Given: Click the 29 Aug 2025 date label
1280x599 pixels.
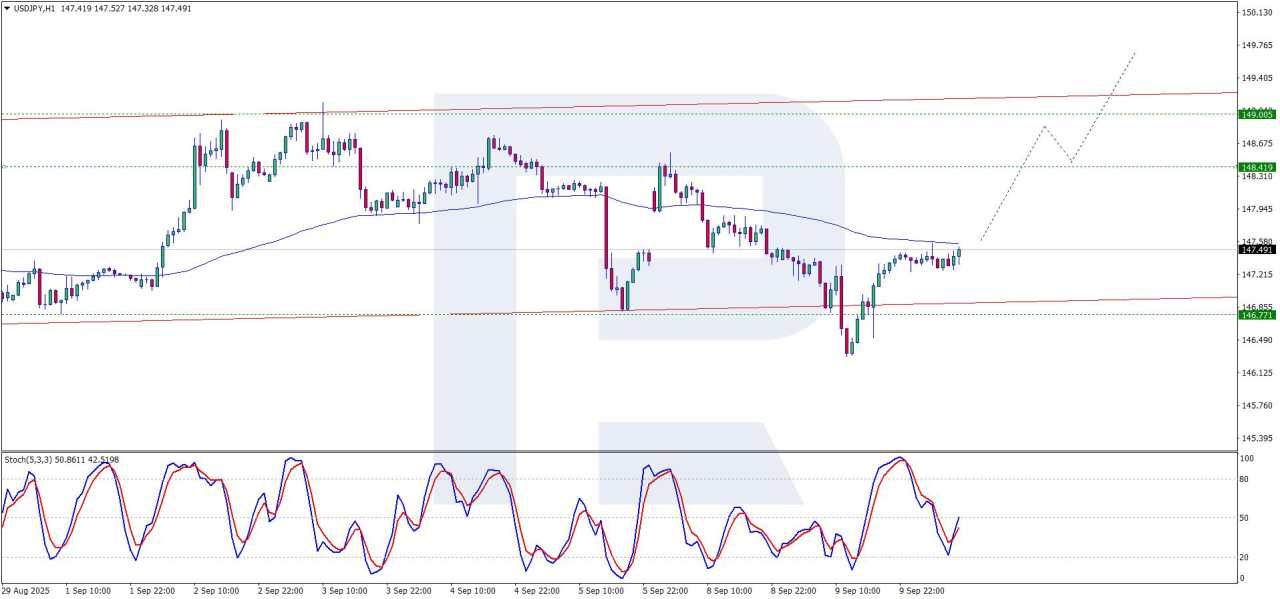Looking at the screenshot, I should click(23, 591).
